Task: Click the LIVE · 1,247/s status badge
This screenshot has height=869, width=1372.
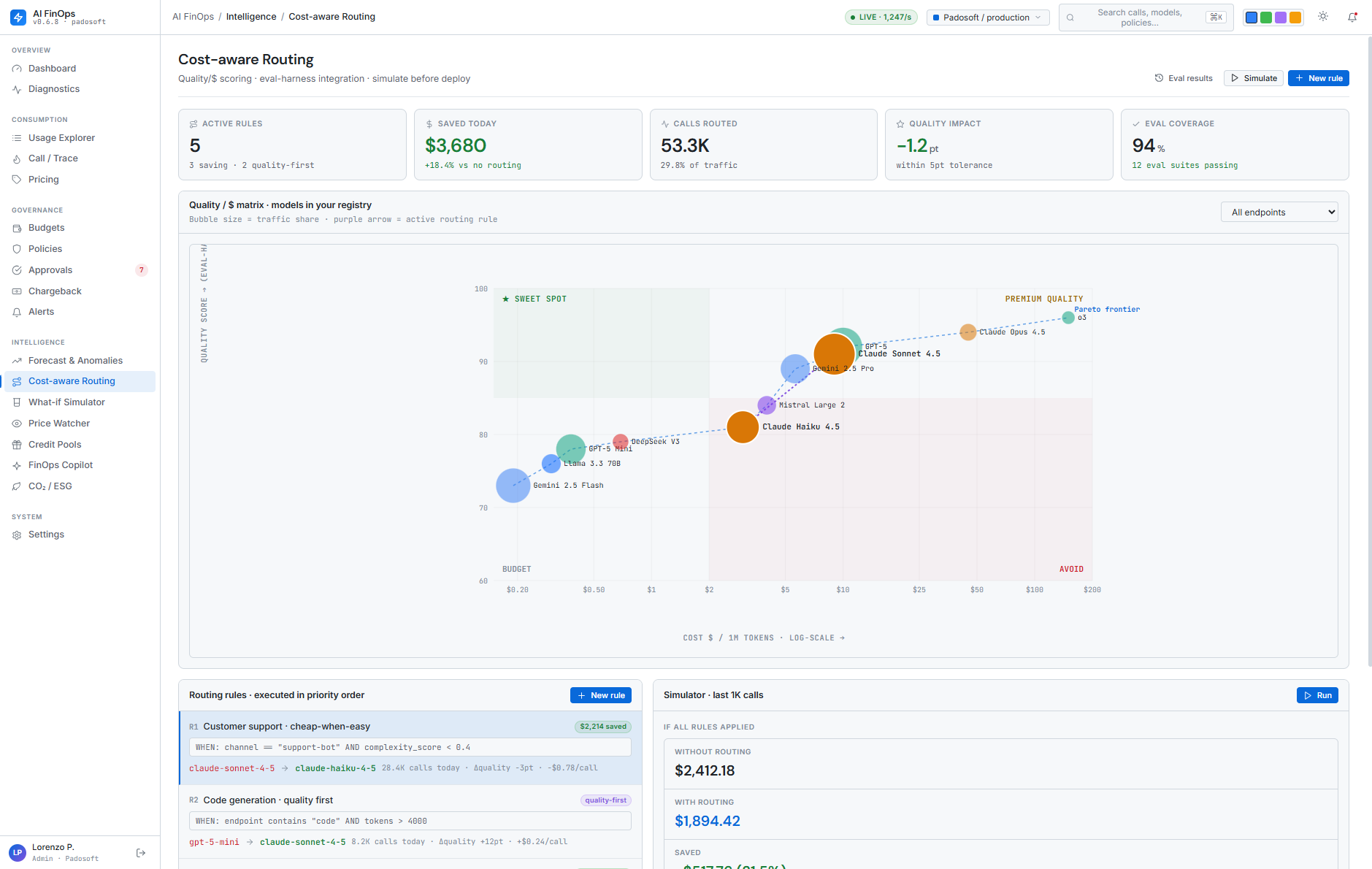Action: pyautogui.click(x=881, y=18)
